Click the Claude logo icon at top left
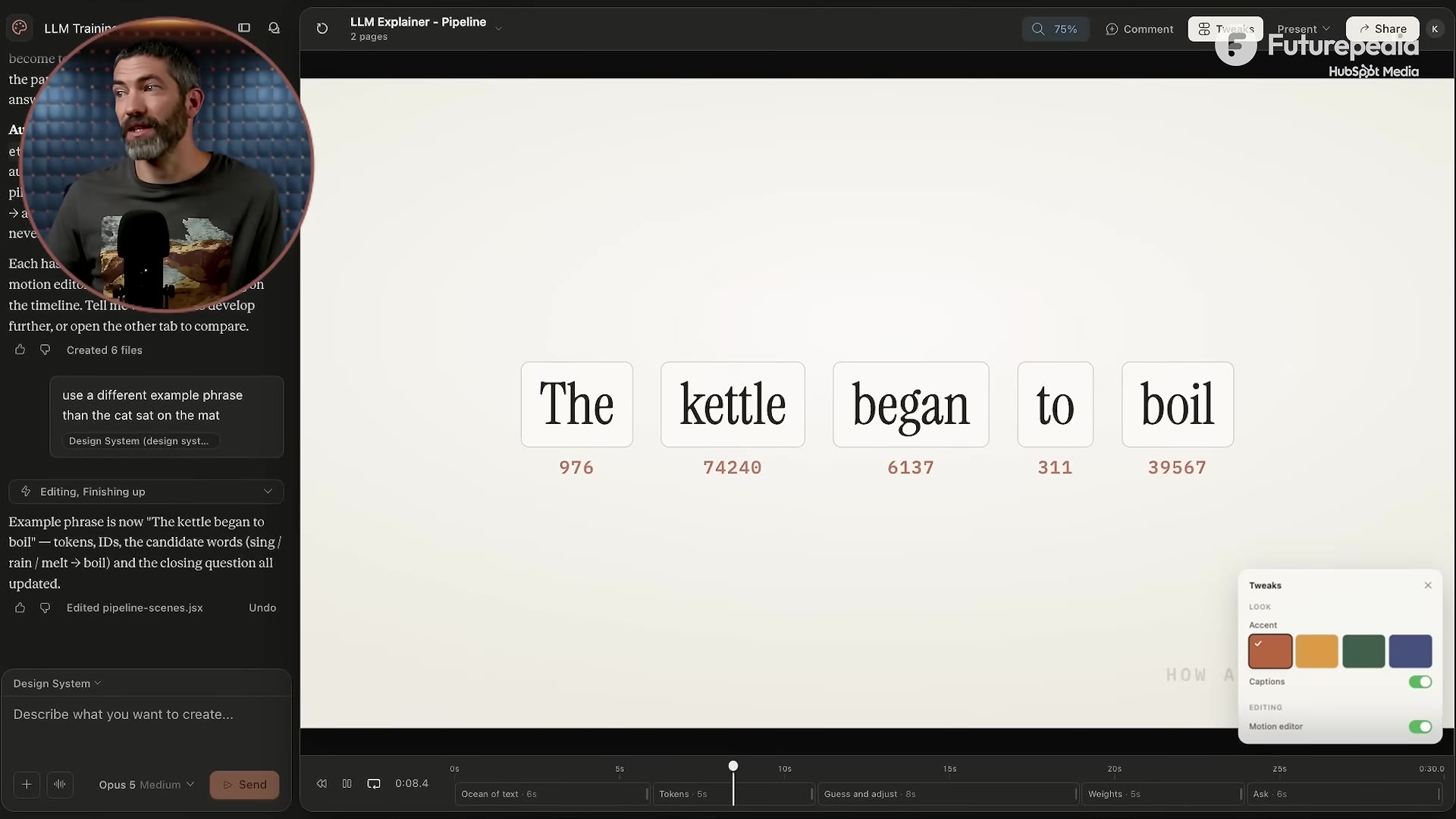Viewport: 1456px width, 819px height. [x=20, y=27]
